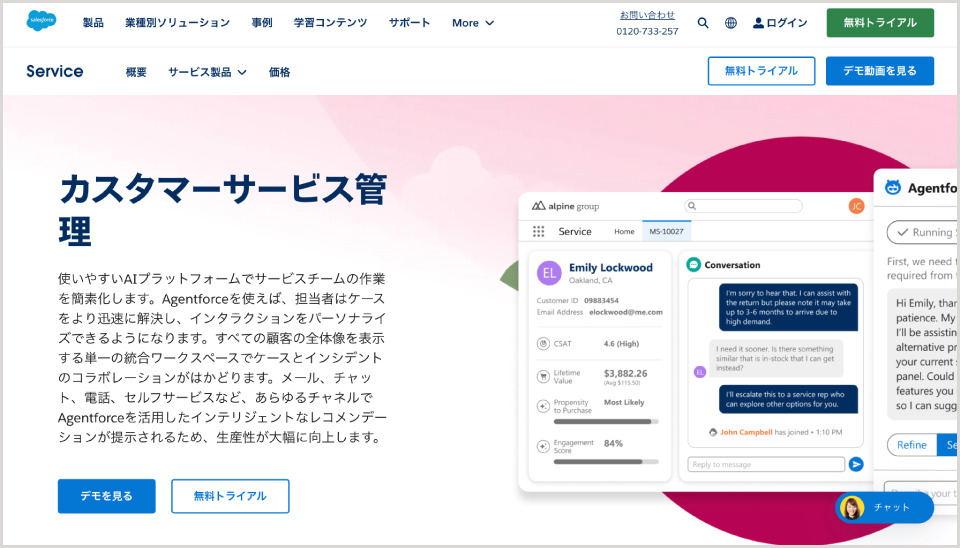Screen dimensions: 960x548
Task: Go to the 概要 section link
Action: 136,72
